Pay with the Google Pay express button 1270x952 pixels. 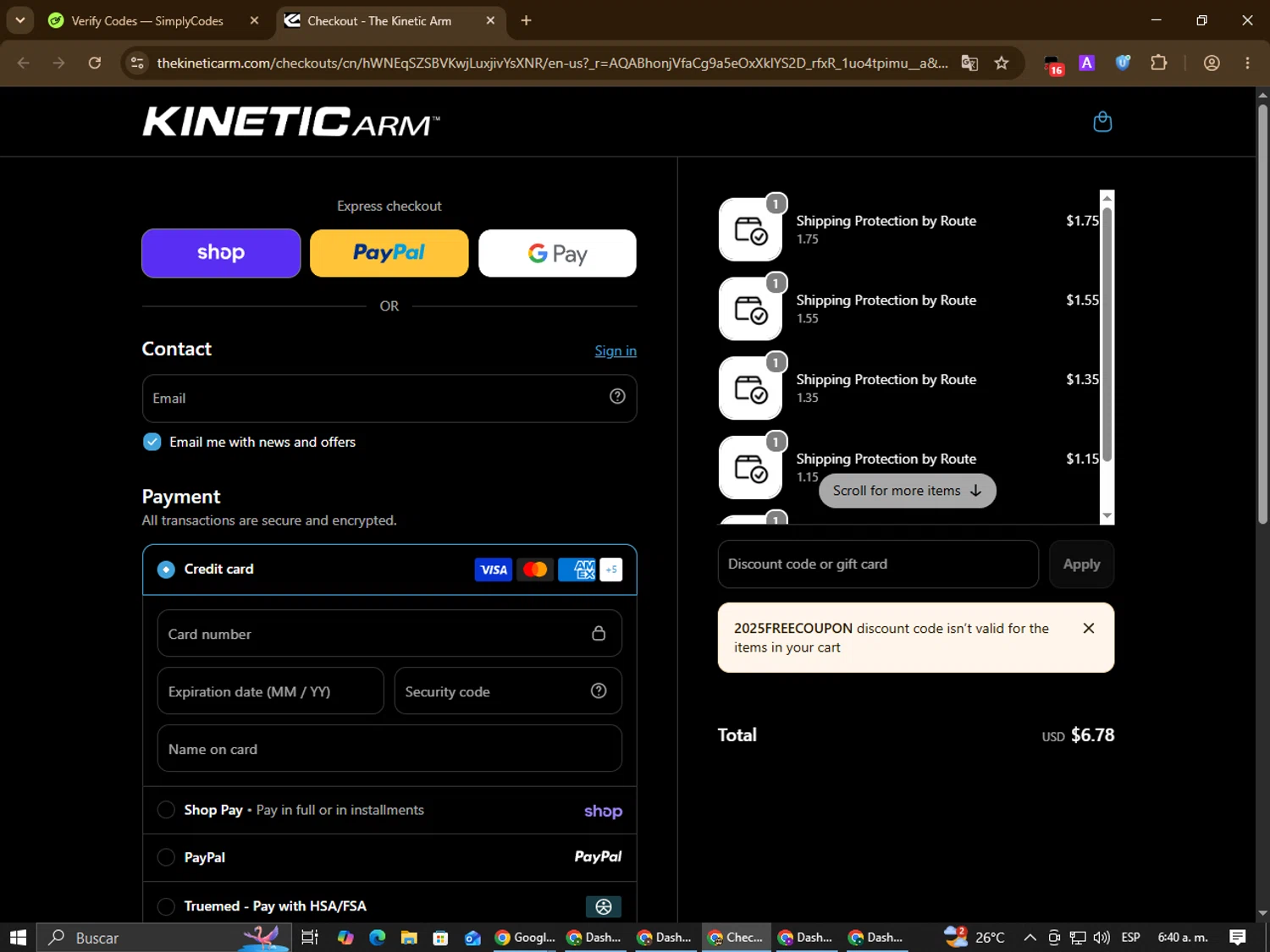[x=557, y=253]
